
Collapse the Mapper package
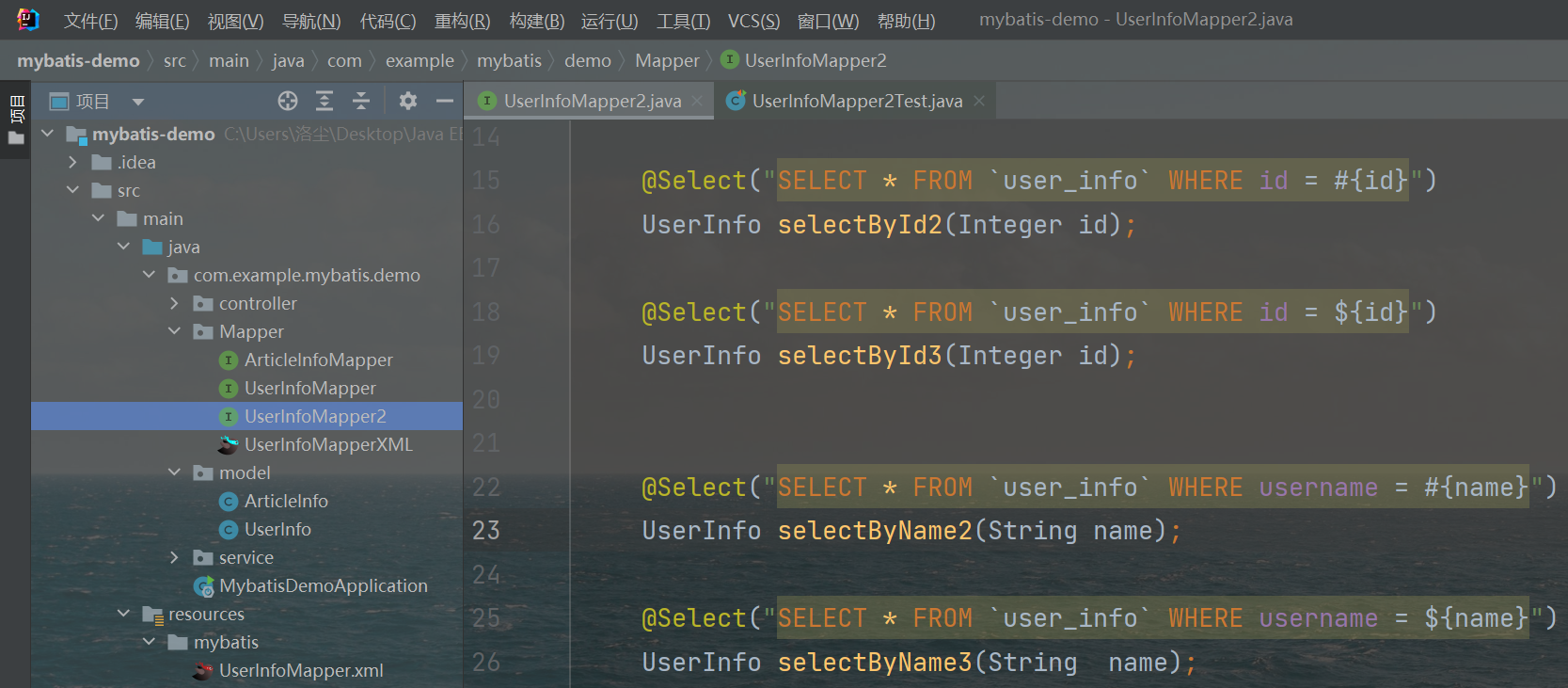pos(174,331)
